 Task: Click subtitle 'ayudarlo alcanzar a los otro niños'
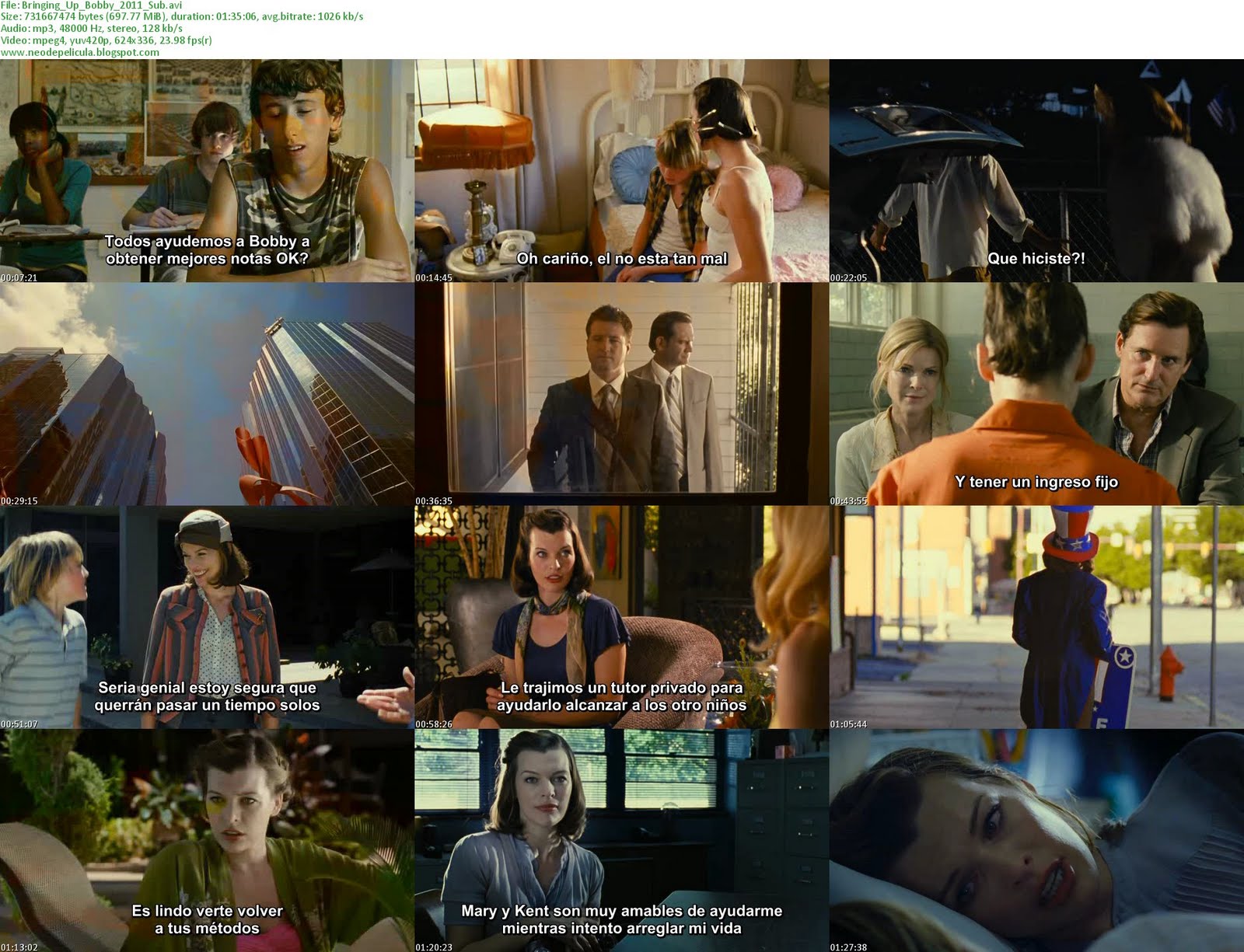(622, 706)
